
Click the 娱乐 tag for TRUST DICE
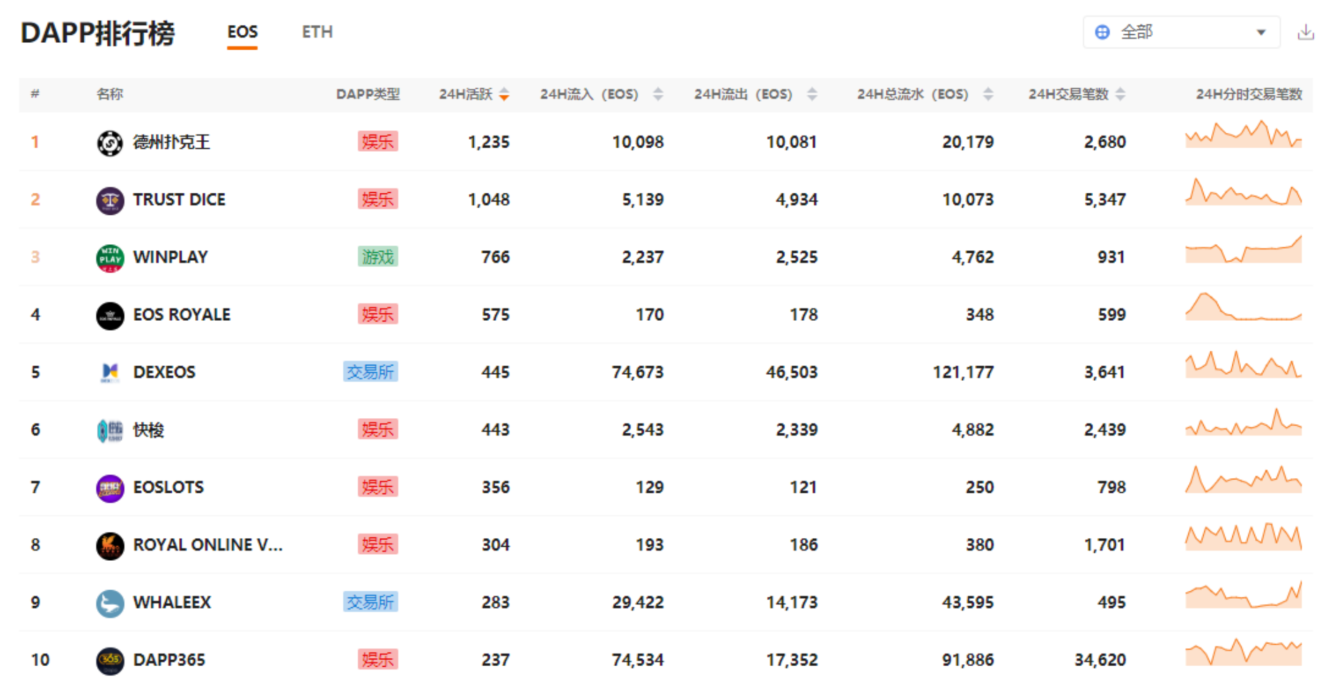pyautogui.click(x=378, y=200)
